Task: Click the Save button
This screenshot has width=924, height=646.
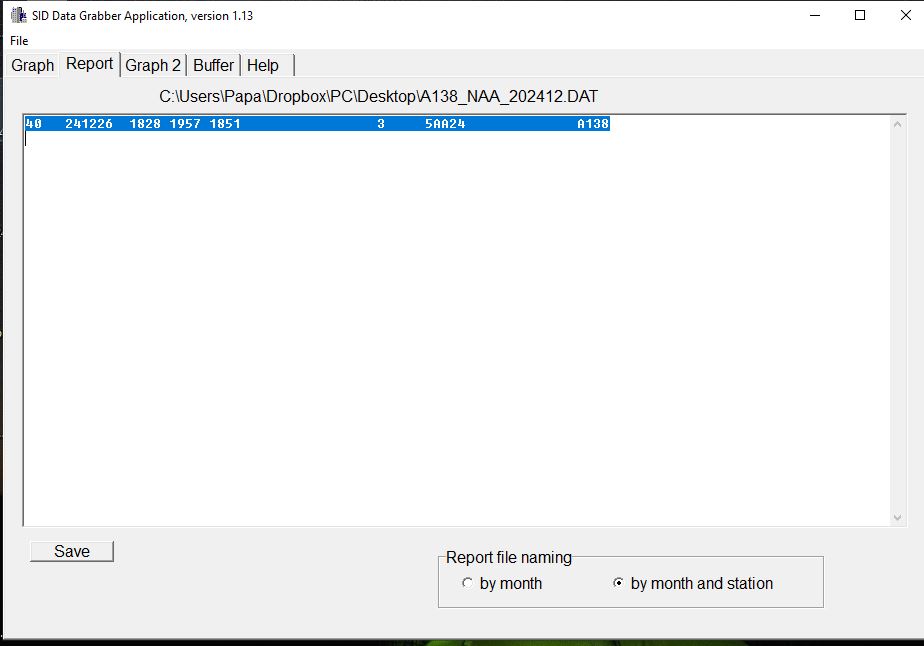Action: [x=72, y=552]
